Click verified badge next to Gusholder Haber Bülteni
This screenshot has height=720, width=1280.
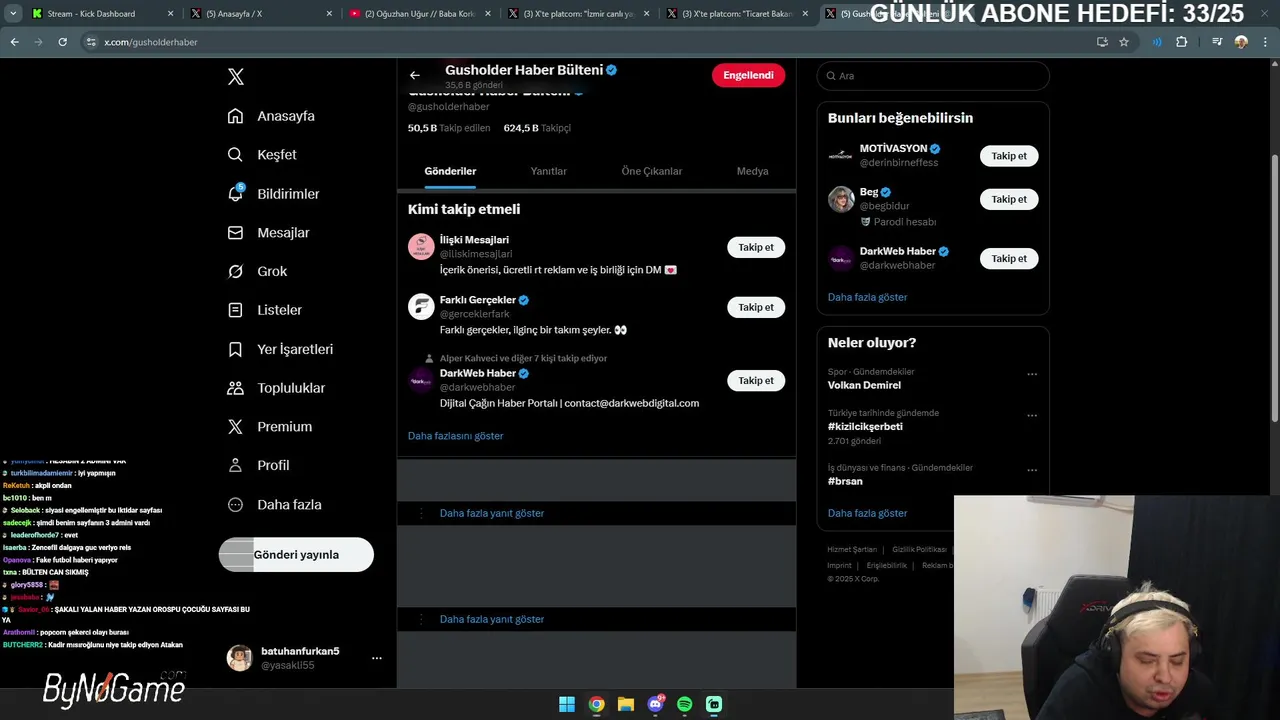pos(611,70)
